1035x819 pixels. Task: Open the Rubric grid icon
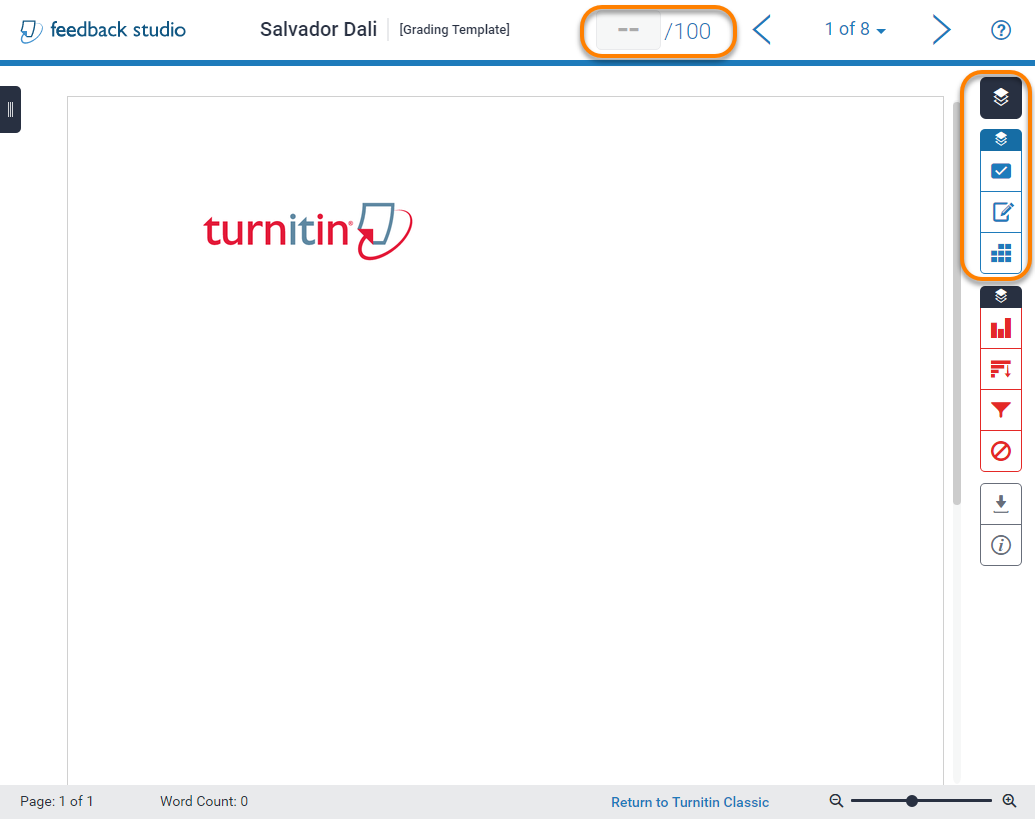pos(1001,253)
